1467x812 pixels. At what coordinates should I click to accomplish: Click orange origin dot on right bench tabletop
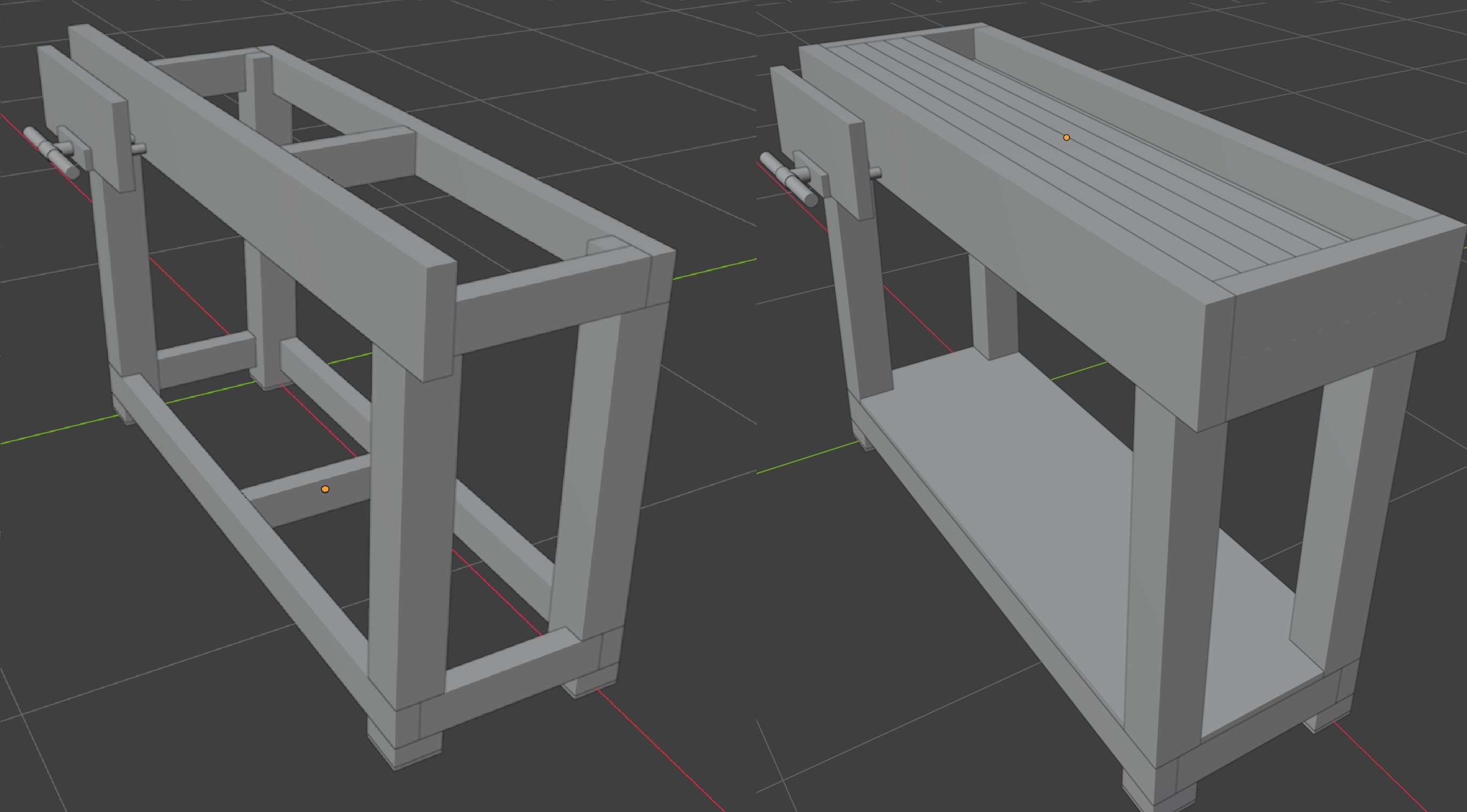click(1066, 137)
